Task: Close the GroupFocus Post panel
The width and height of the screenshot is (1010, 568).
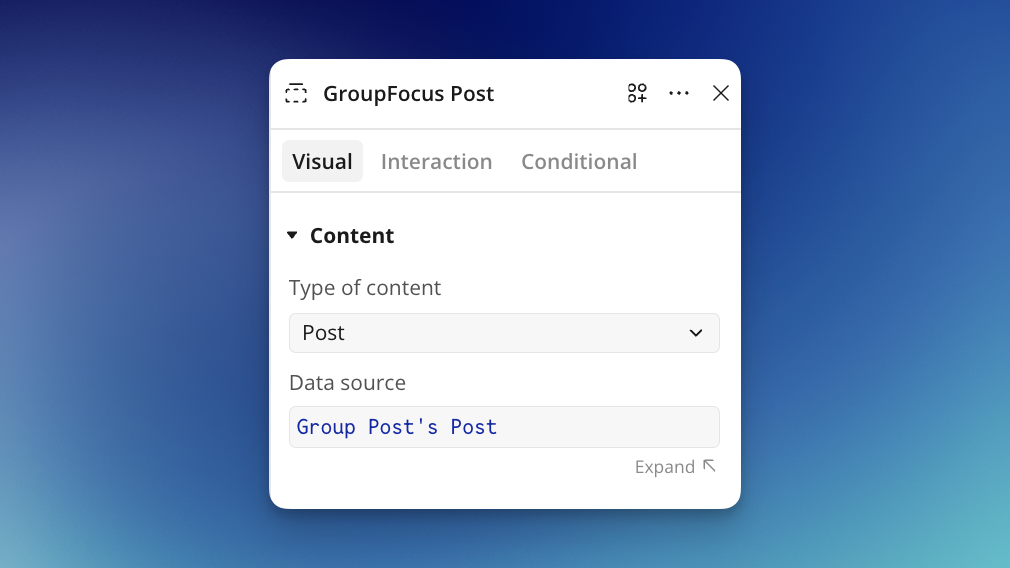Action: coord(721,93)
